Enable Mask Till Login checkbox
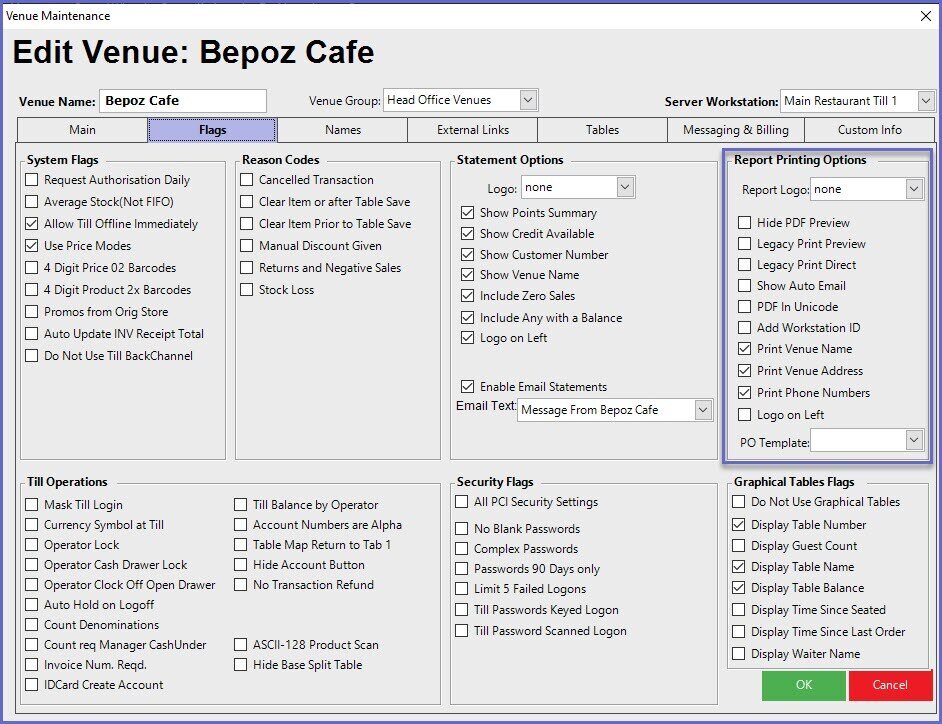This screenshot has height=724, width=942. pos(33,505)
